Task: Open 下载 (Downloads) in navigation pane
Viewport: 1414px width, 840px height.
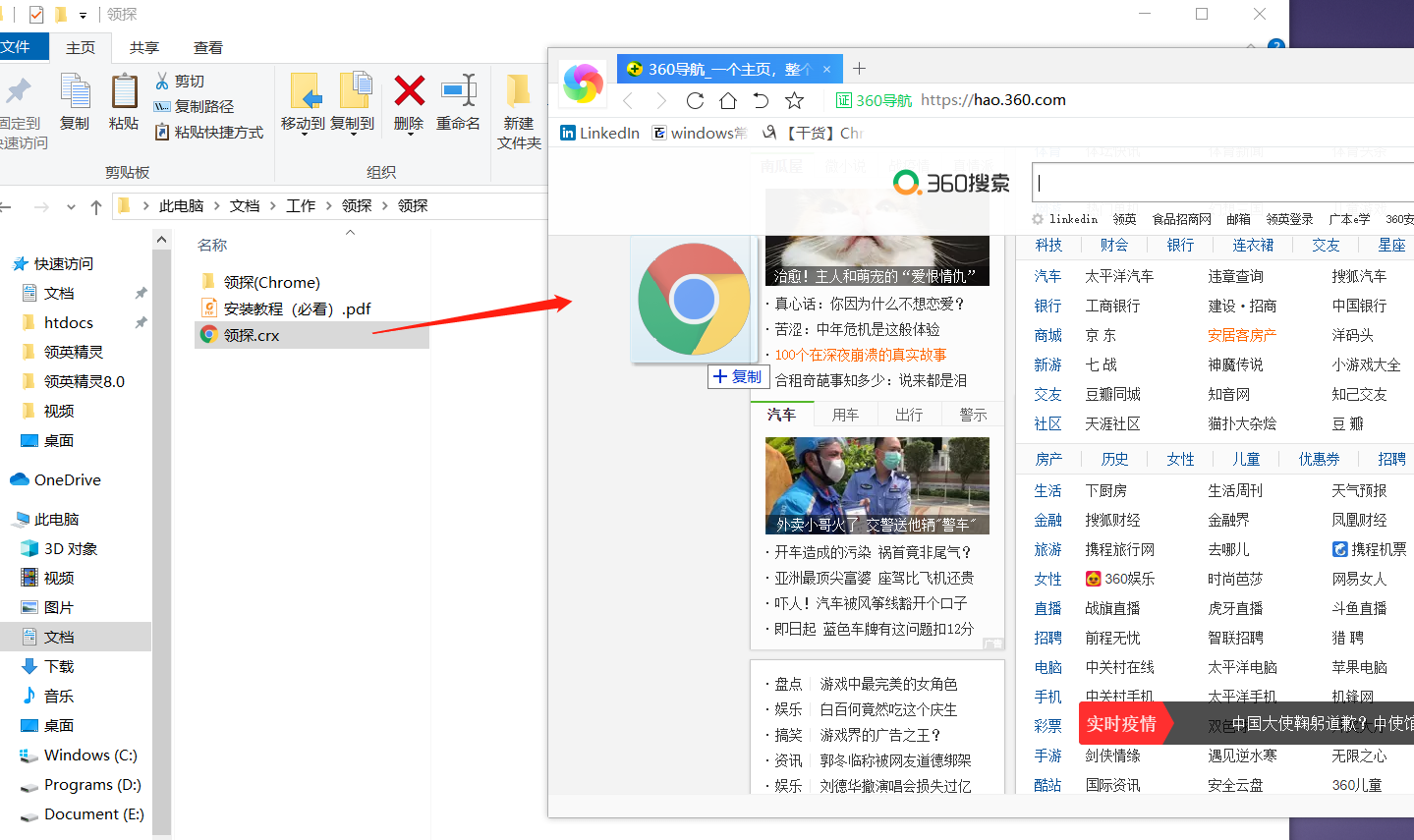Action: pyautogui.click(x=59, y=666)
